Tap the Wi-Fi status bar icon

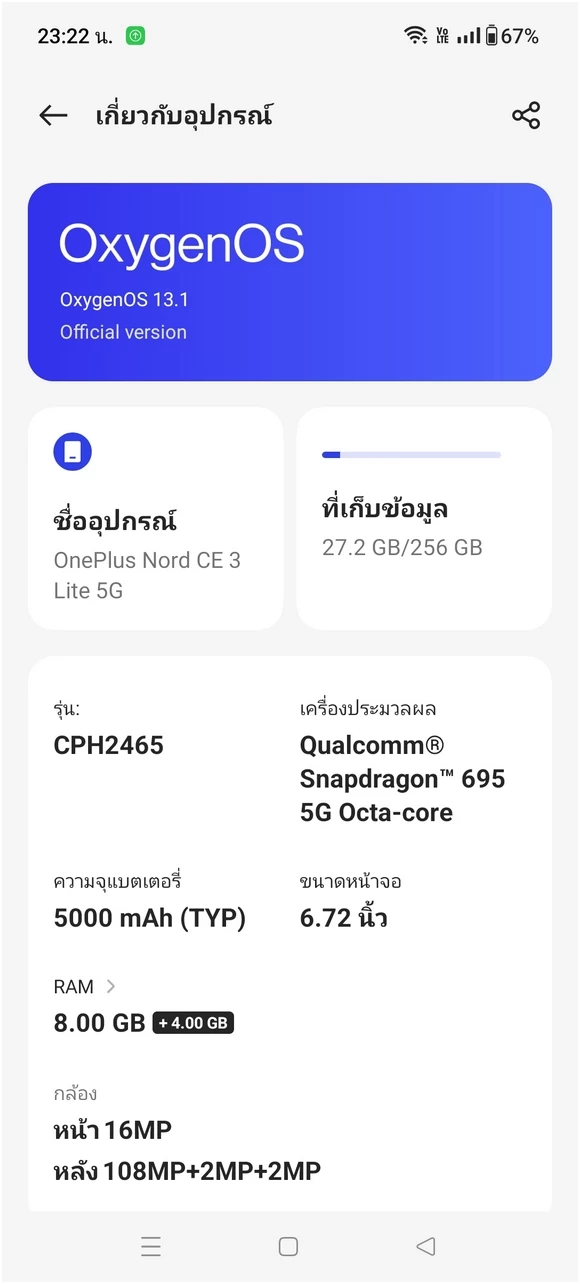tap(416, 36)
